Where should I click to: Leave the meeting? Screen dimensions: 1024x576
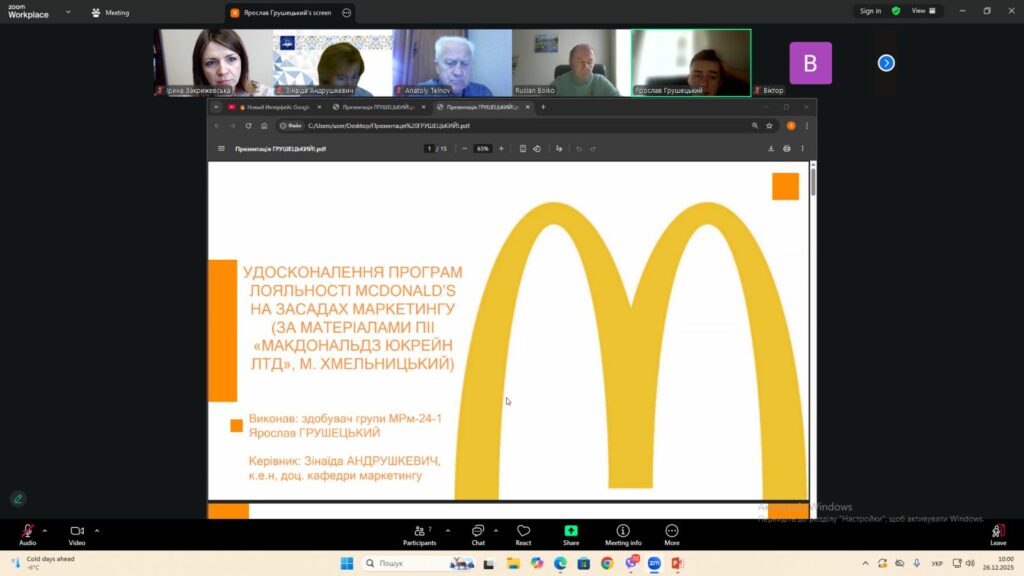coord(997,534)
